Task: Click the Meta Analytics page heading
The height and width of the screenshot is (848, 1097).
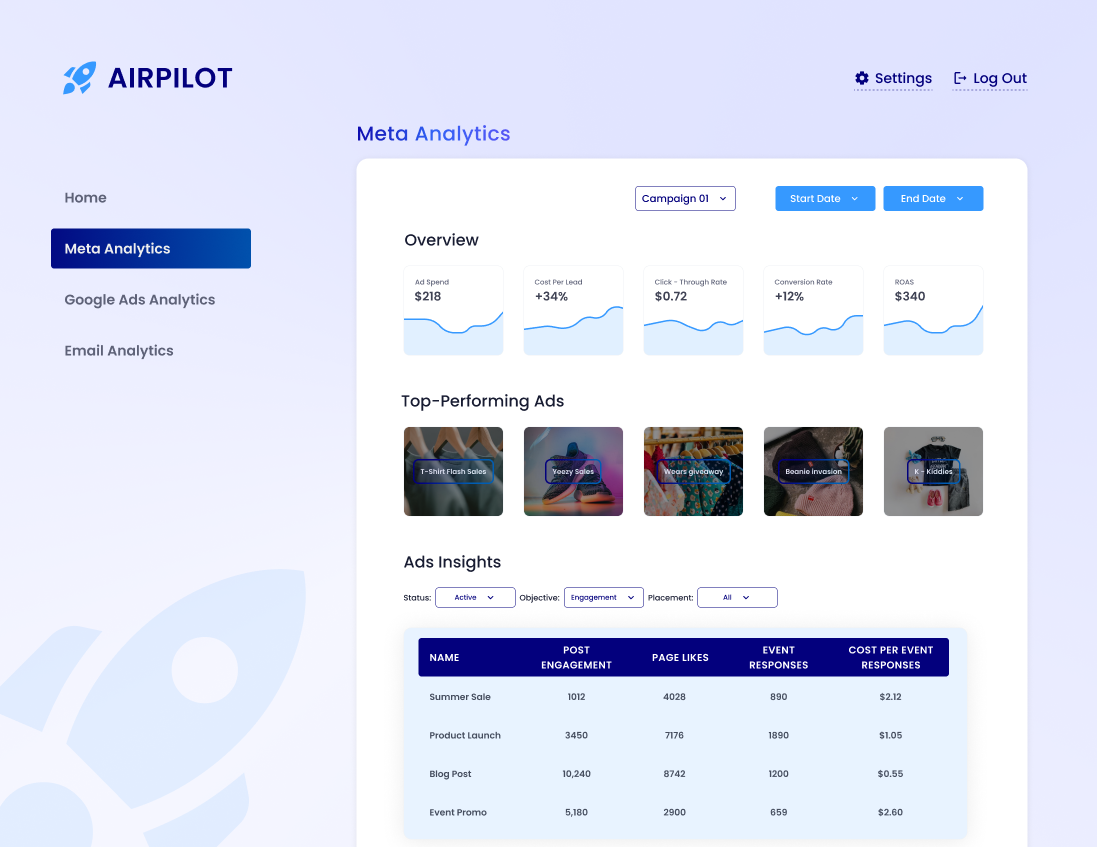Action: pos(434,134)
